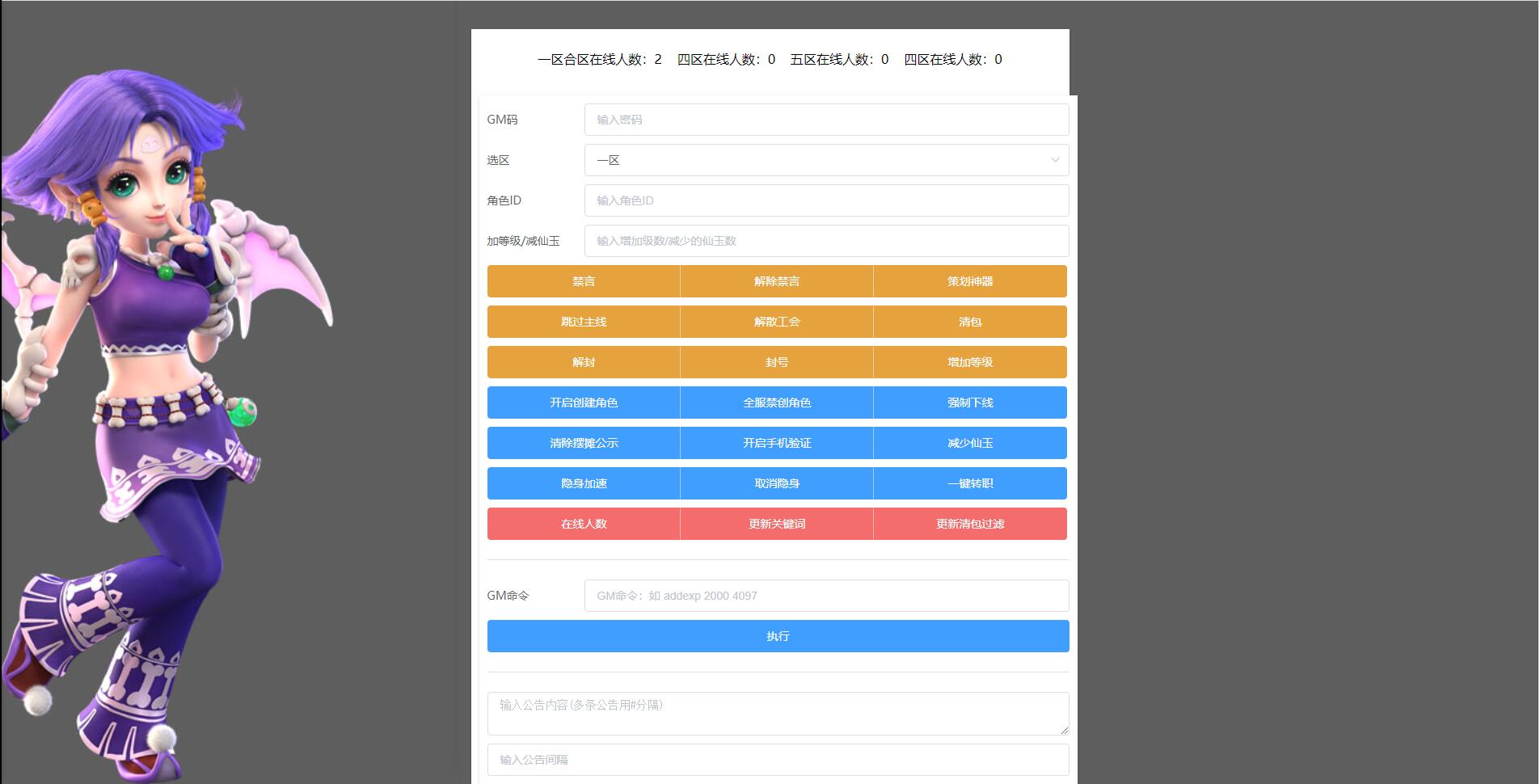
Task: Click the 执行 (execute) button
Action: [x=777, y=635]
